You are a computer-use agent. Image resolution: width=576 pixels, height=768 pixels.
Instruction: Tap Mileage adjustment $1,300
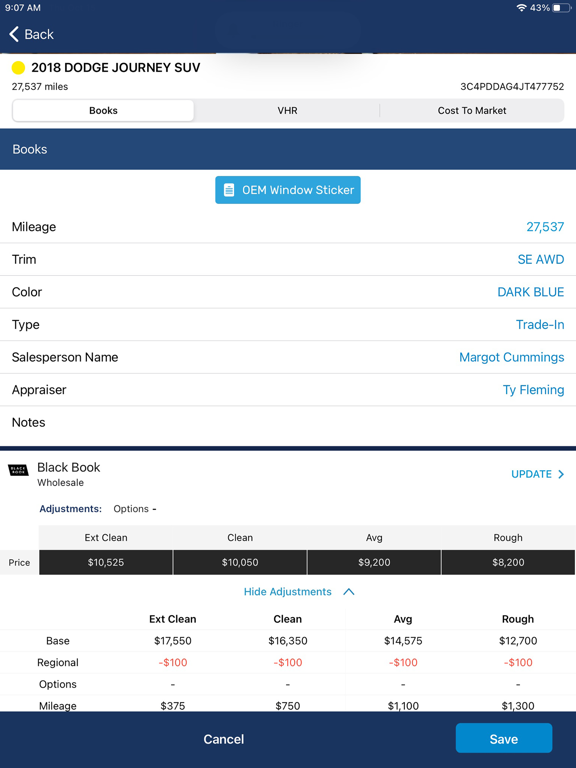518,706
